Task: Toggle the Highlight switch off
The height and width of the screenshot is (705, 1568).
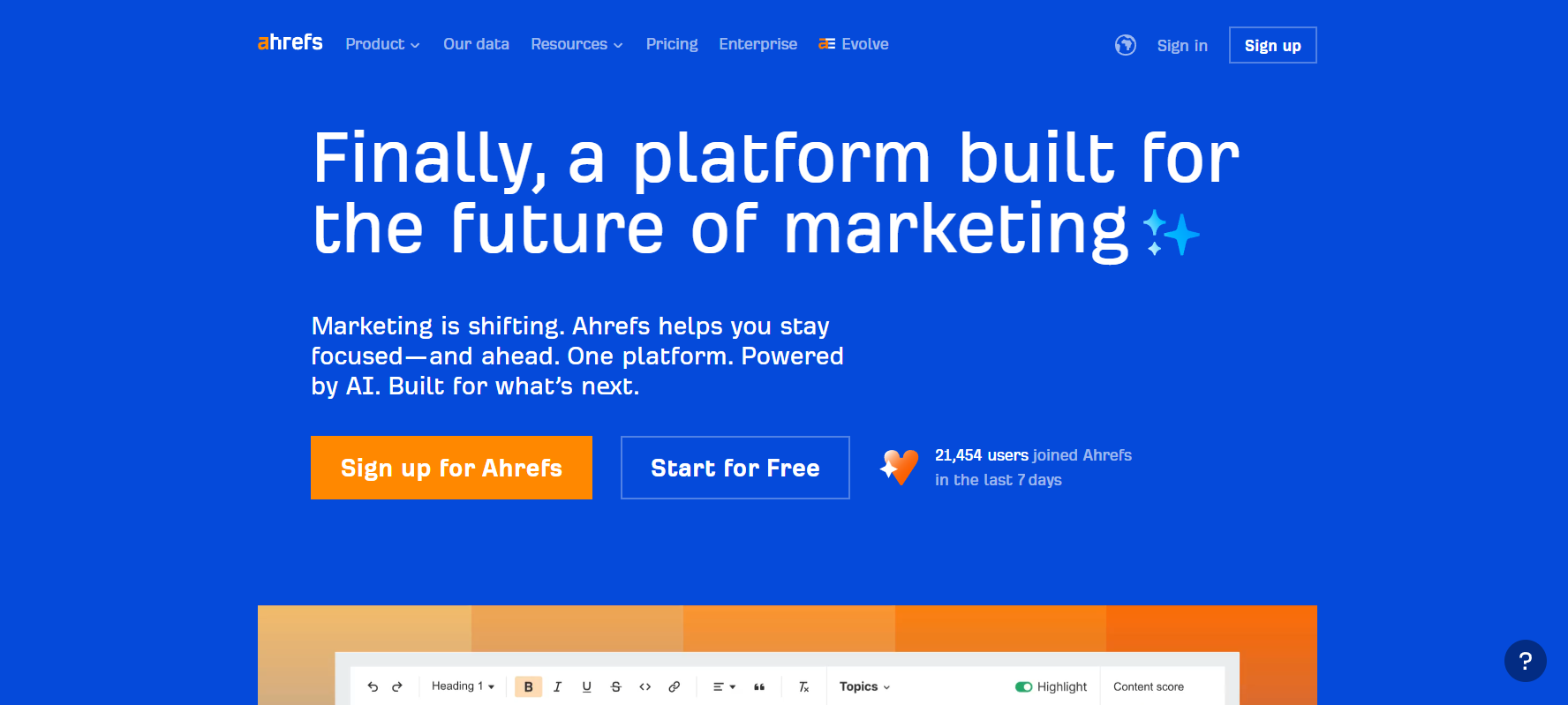Action: [1023, 686]
